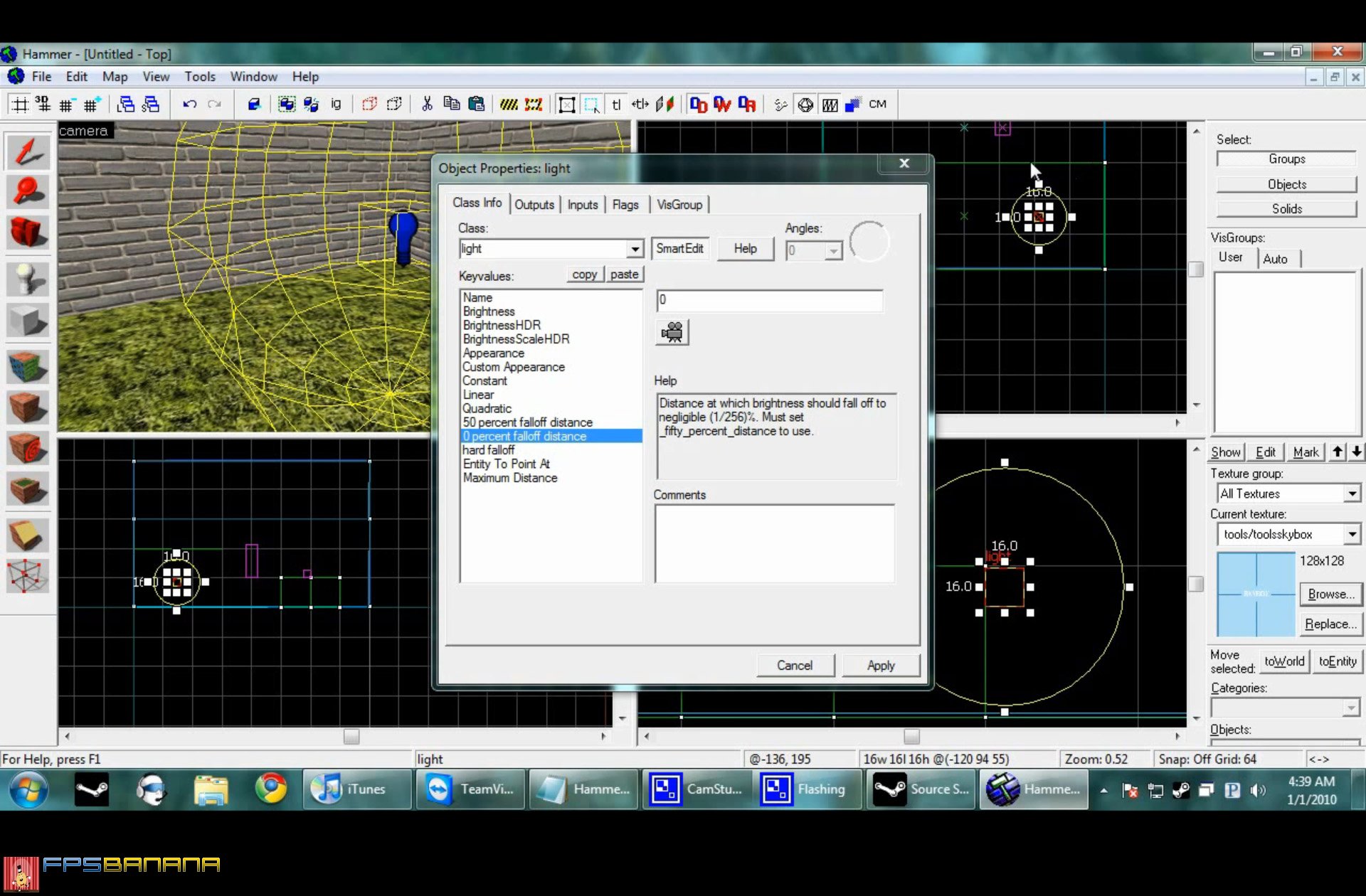
Task: Paste from the toolbar clipboard icon
Action: pyautogui.click(x=477, y=105)
